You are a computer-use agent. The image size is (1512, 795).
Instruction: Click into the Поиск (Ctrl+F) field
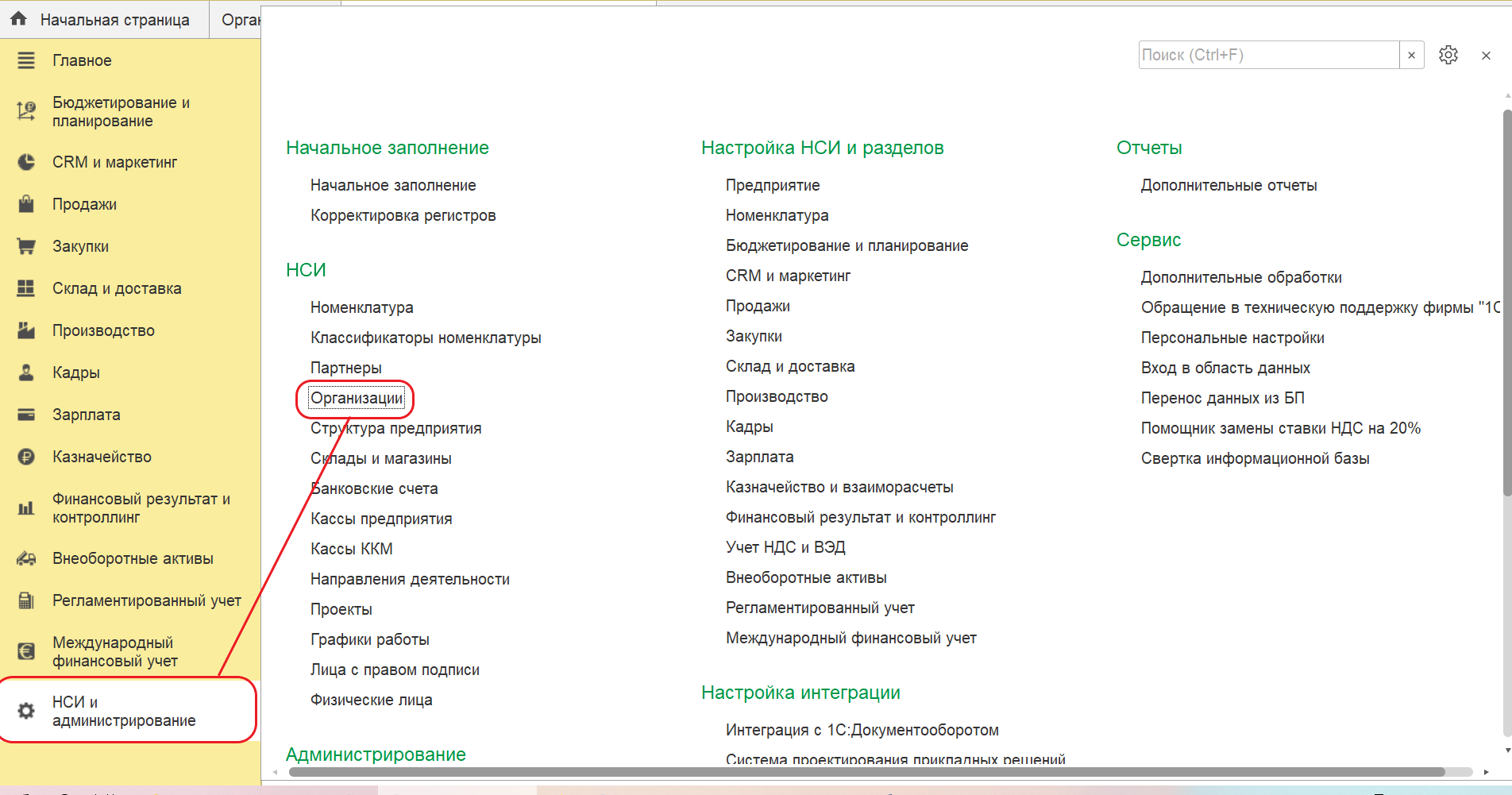(1269, 55)
